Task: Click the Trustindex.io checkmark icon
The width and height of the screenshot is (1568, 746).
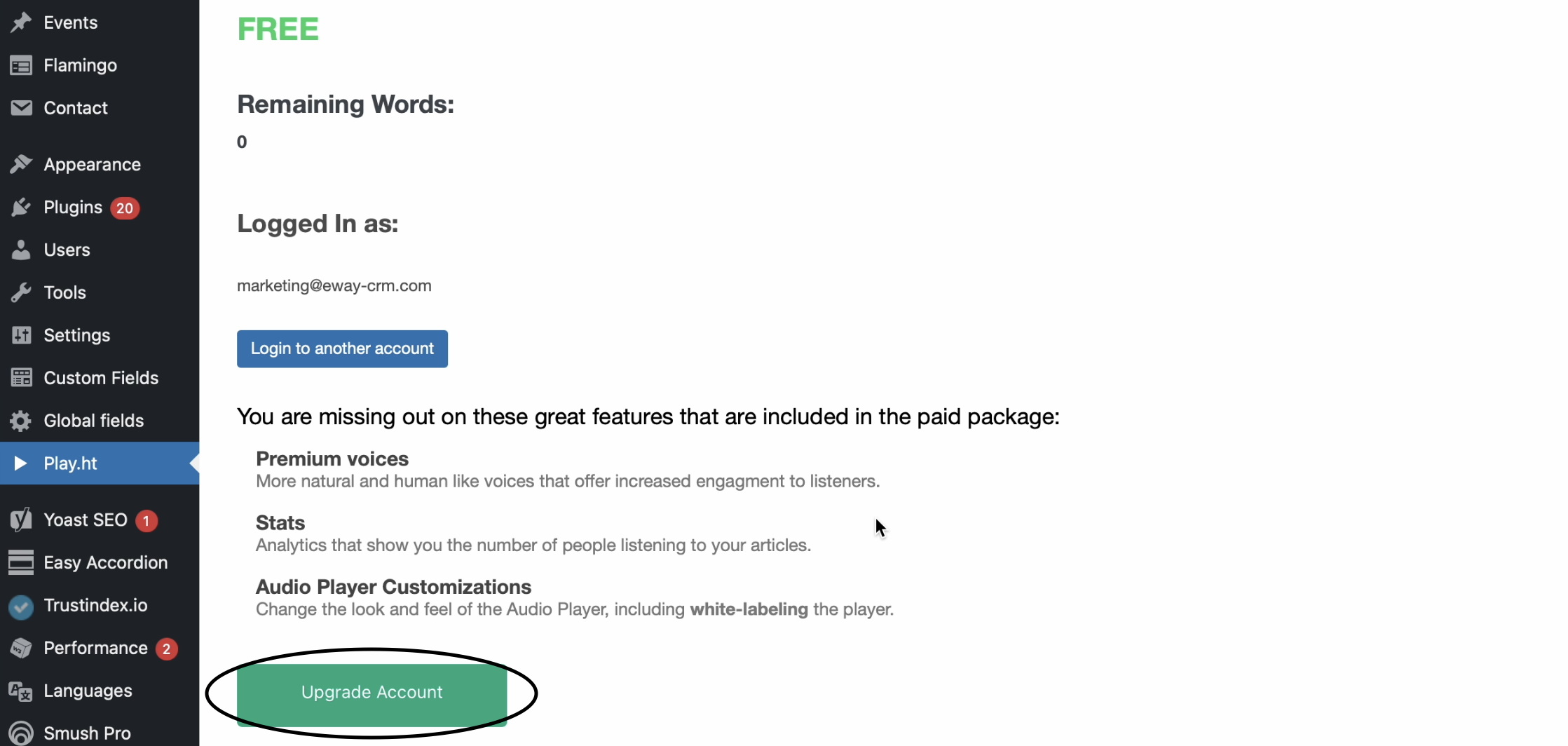Action: pyautogui.click(x=21, y=606)
